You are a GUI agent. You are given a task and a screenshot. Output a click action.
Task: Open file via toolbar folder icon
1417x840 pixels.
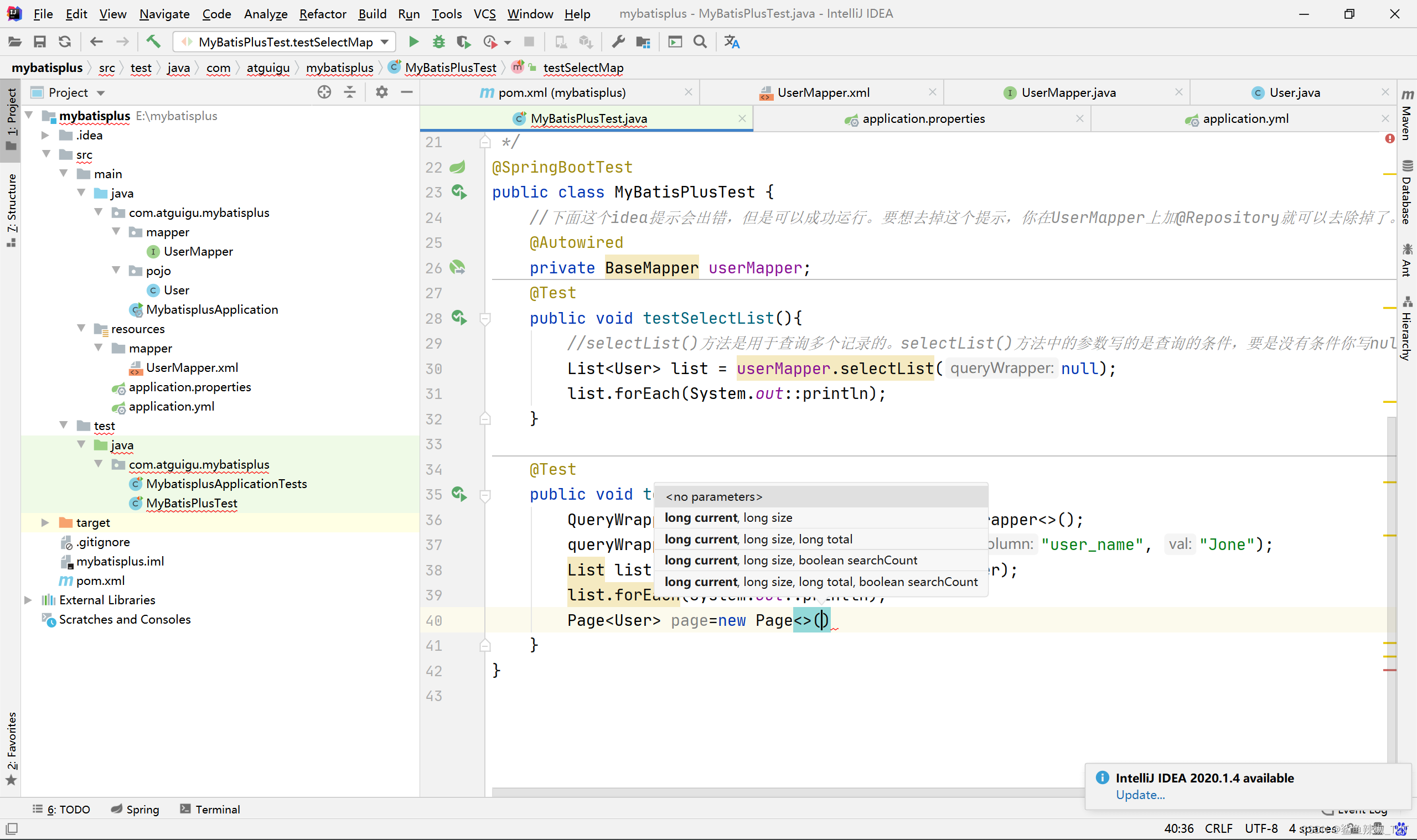click(15, 42)
